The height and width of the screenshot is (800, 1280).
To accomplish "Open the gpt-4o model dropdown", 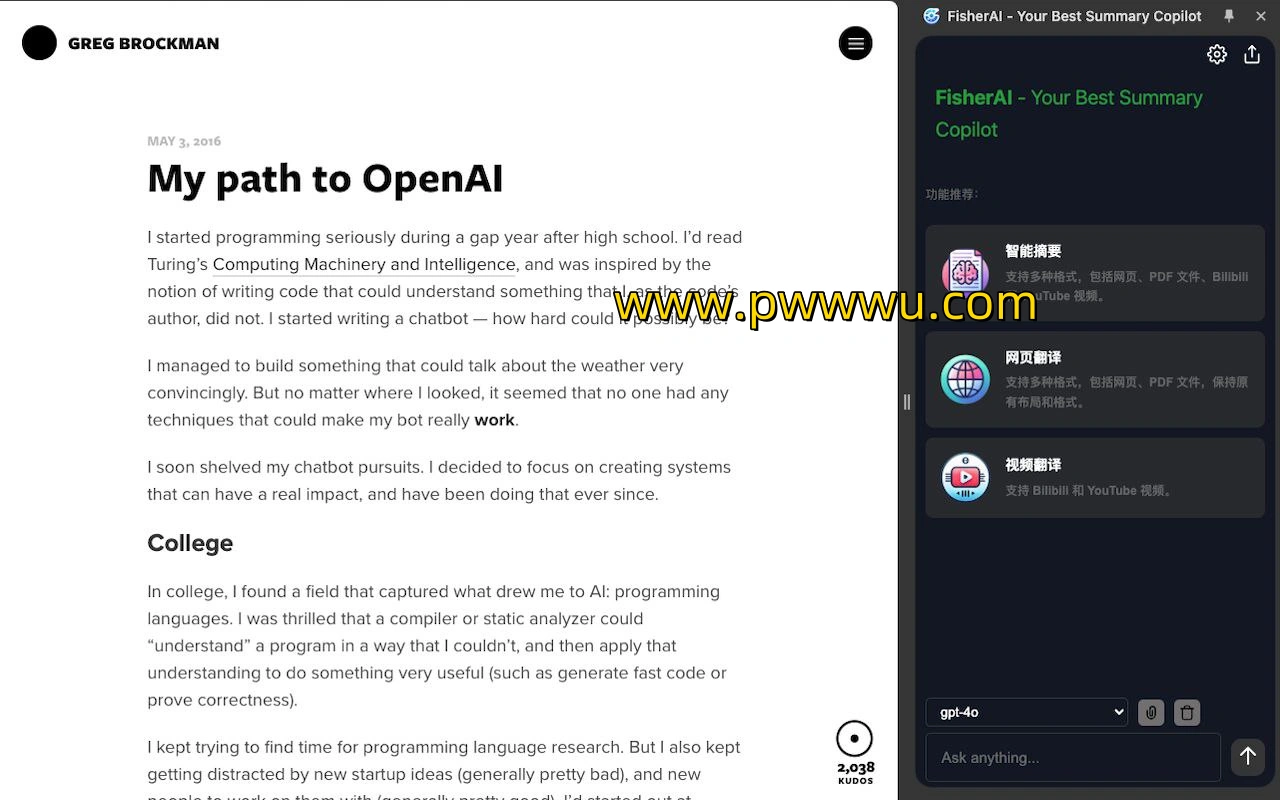I will tap(1027, 712).
